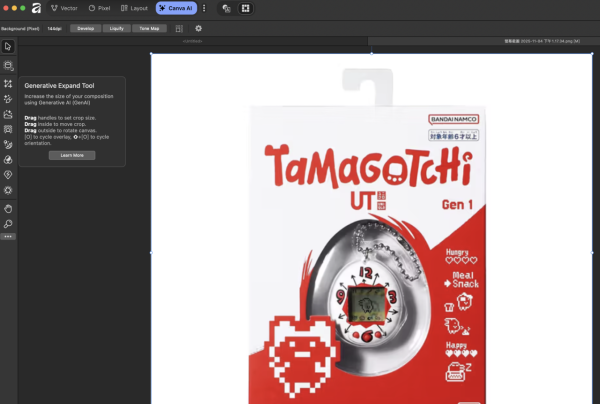Toggle the overlapping-squares icon in top bar
This screenshot has height=404, width=600.
coord(226,8)
